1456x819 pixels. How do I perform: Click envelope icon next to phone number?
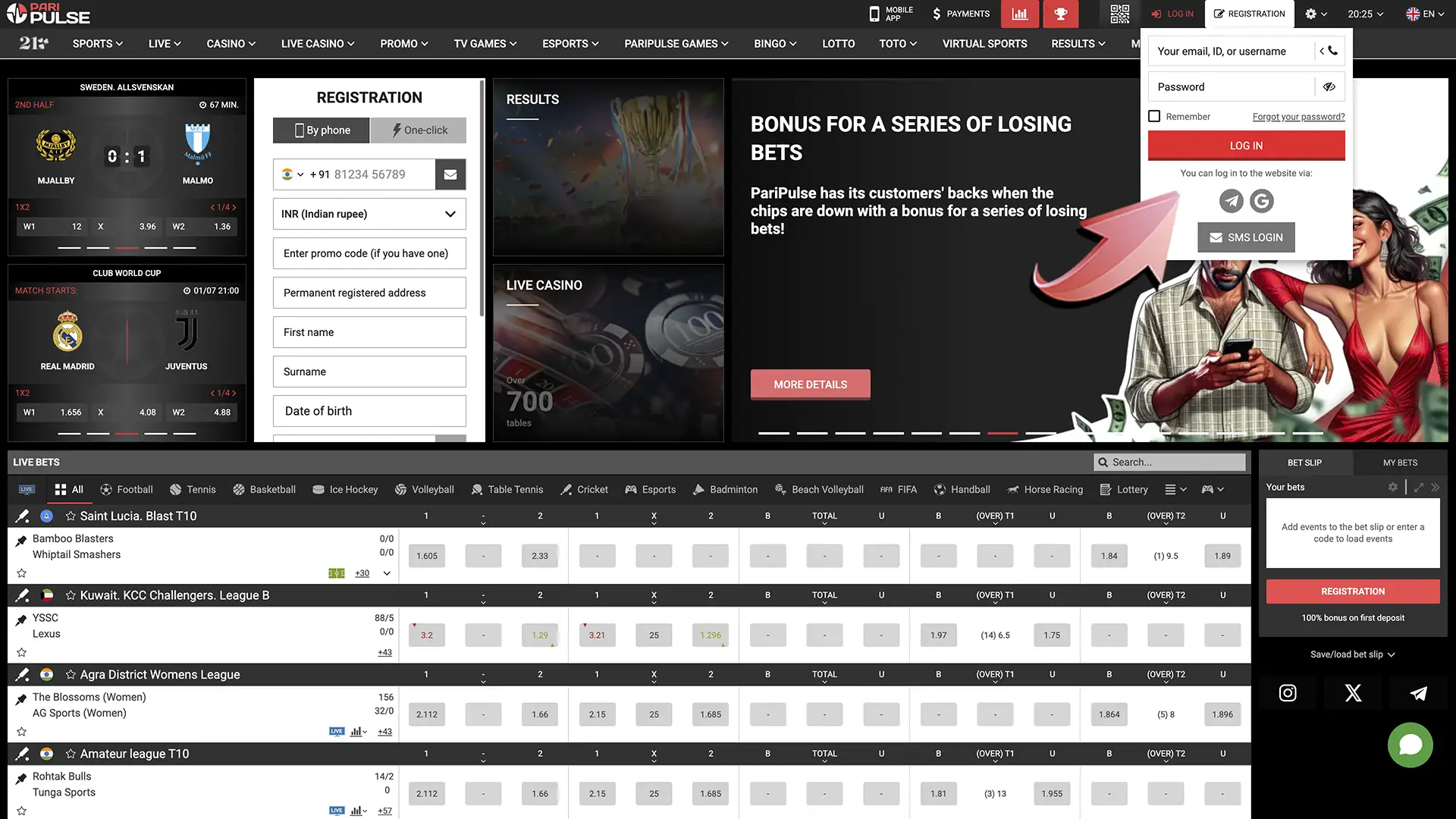tap(450, 174)
